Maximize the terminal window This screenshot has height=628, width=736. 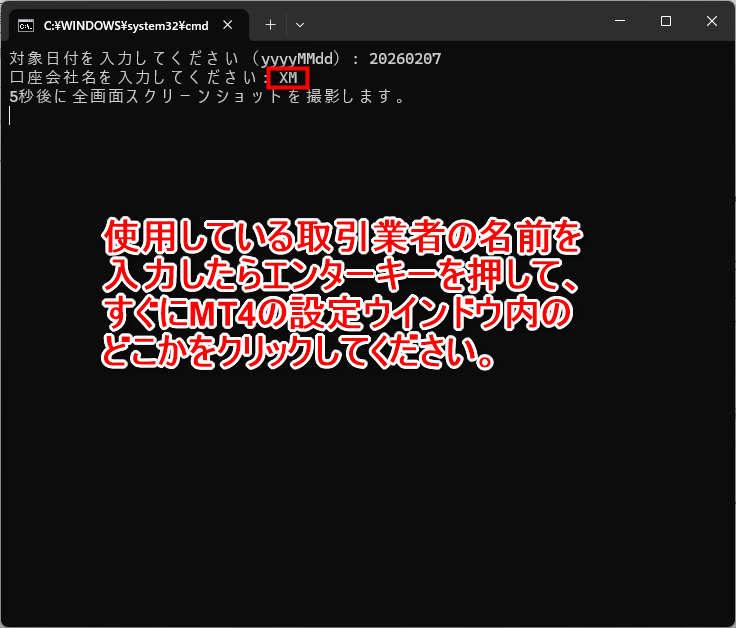click(665, 21)
